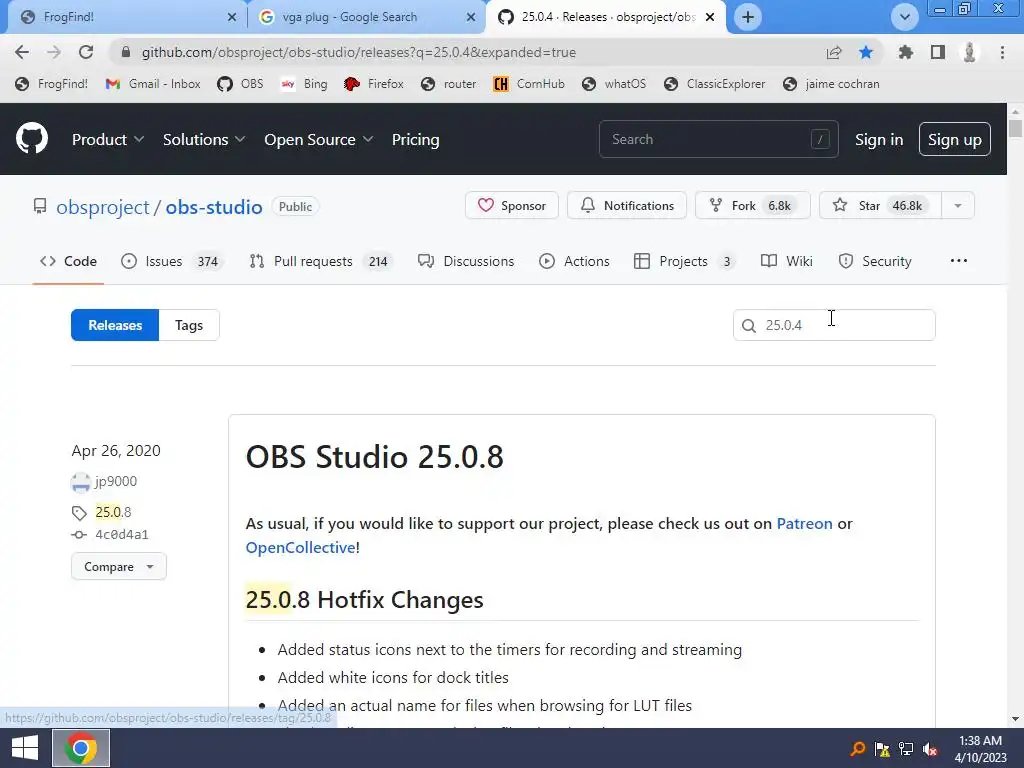This screenshot has width=1024, height=768.
Task: Open the Gmail - Inbox bookmark
Action: (153, 84)
